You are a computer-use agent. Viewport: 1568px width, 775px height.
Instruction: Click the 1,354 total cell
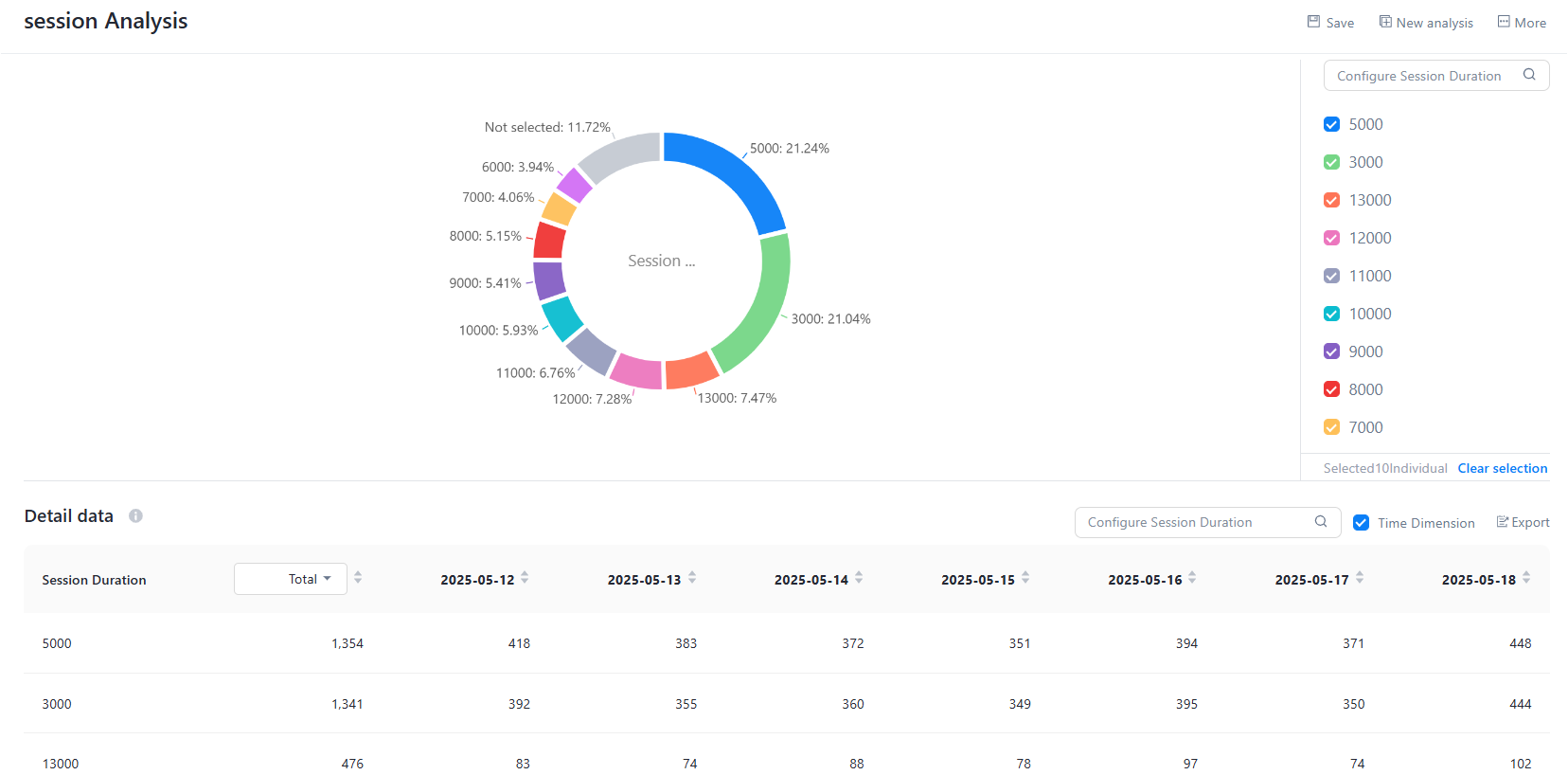(x=347, y=643)
